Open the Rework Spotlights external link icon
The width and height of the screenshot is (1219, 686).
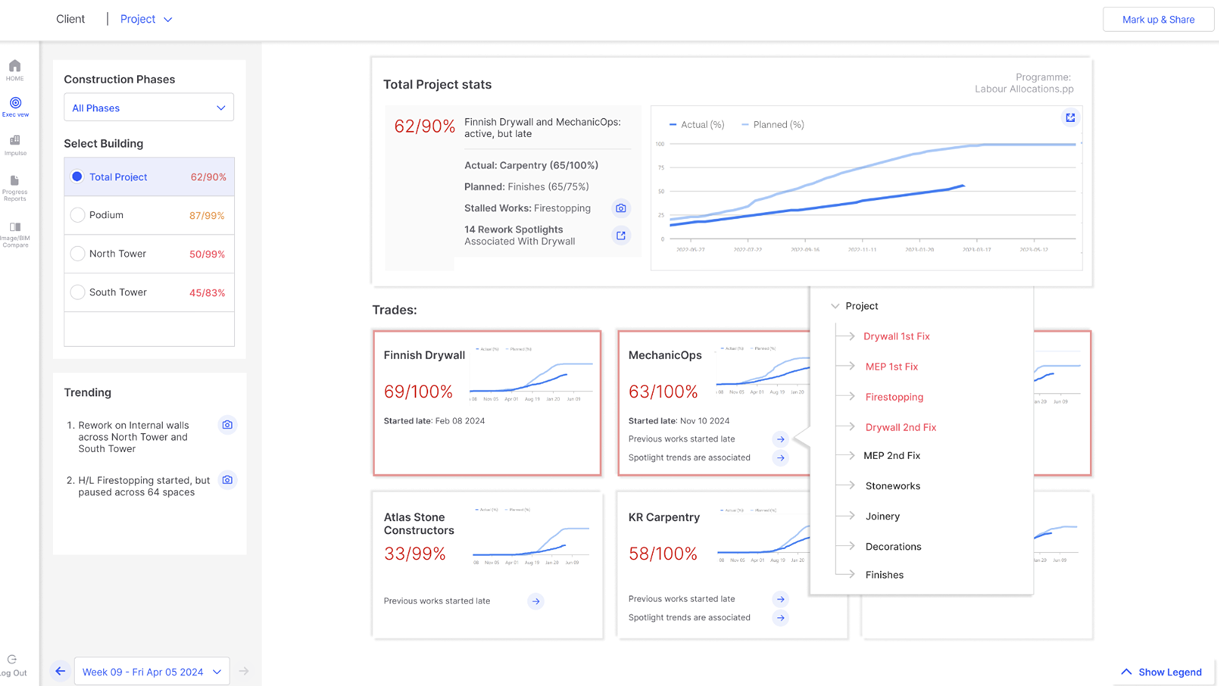621,235
